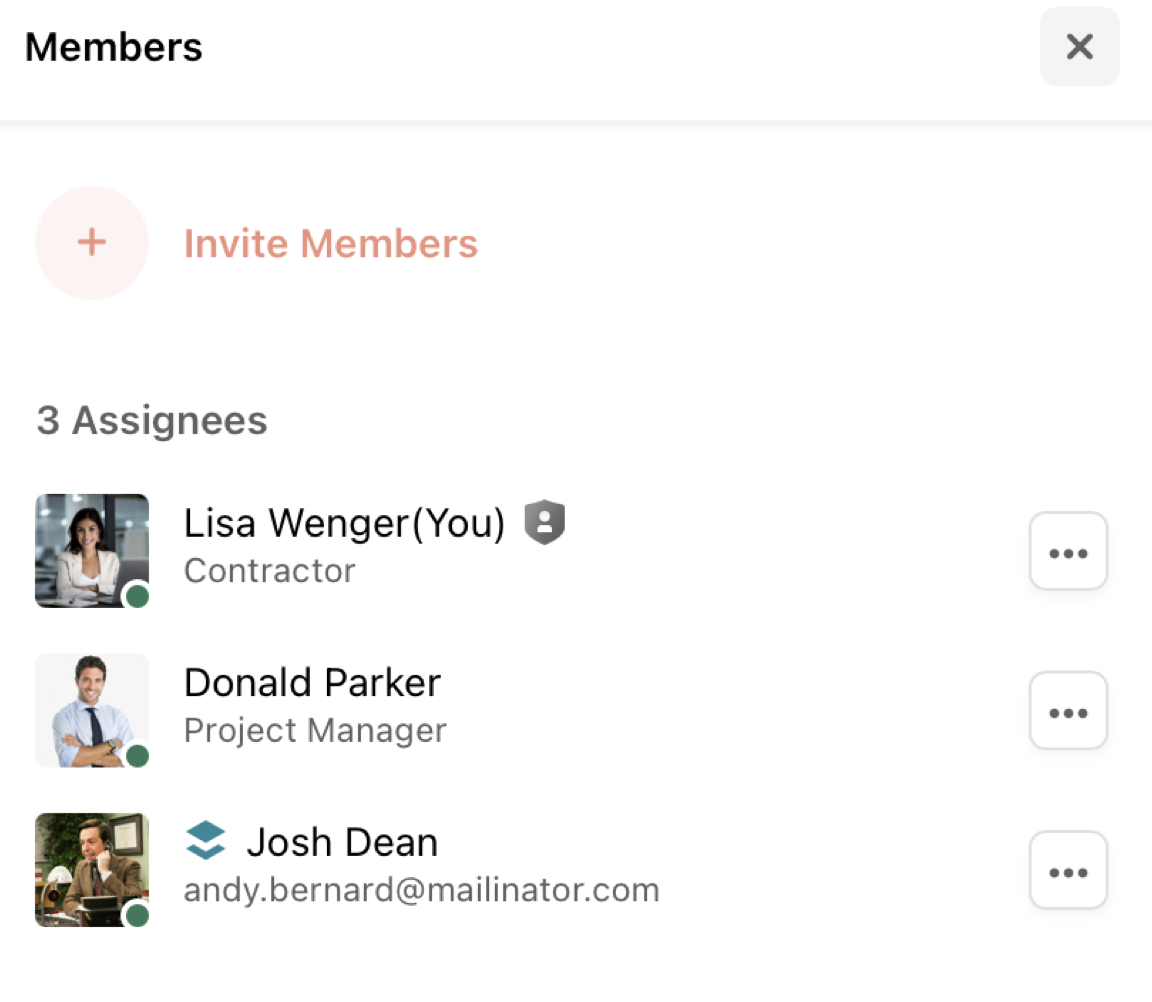Click the Donald Parker name
1152x1002 pixels.
[x=312, y=682]
